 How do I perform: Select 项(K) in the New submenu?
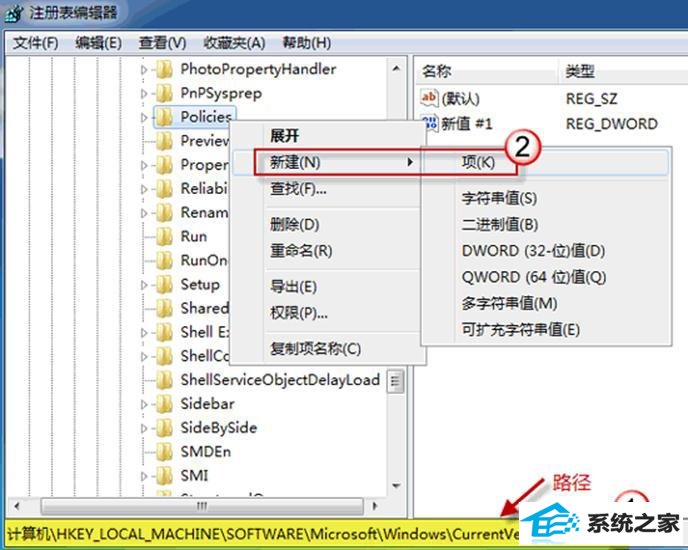pyautogui.click(x=478, y=162)
